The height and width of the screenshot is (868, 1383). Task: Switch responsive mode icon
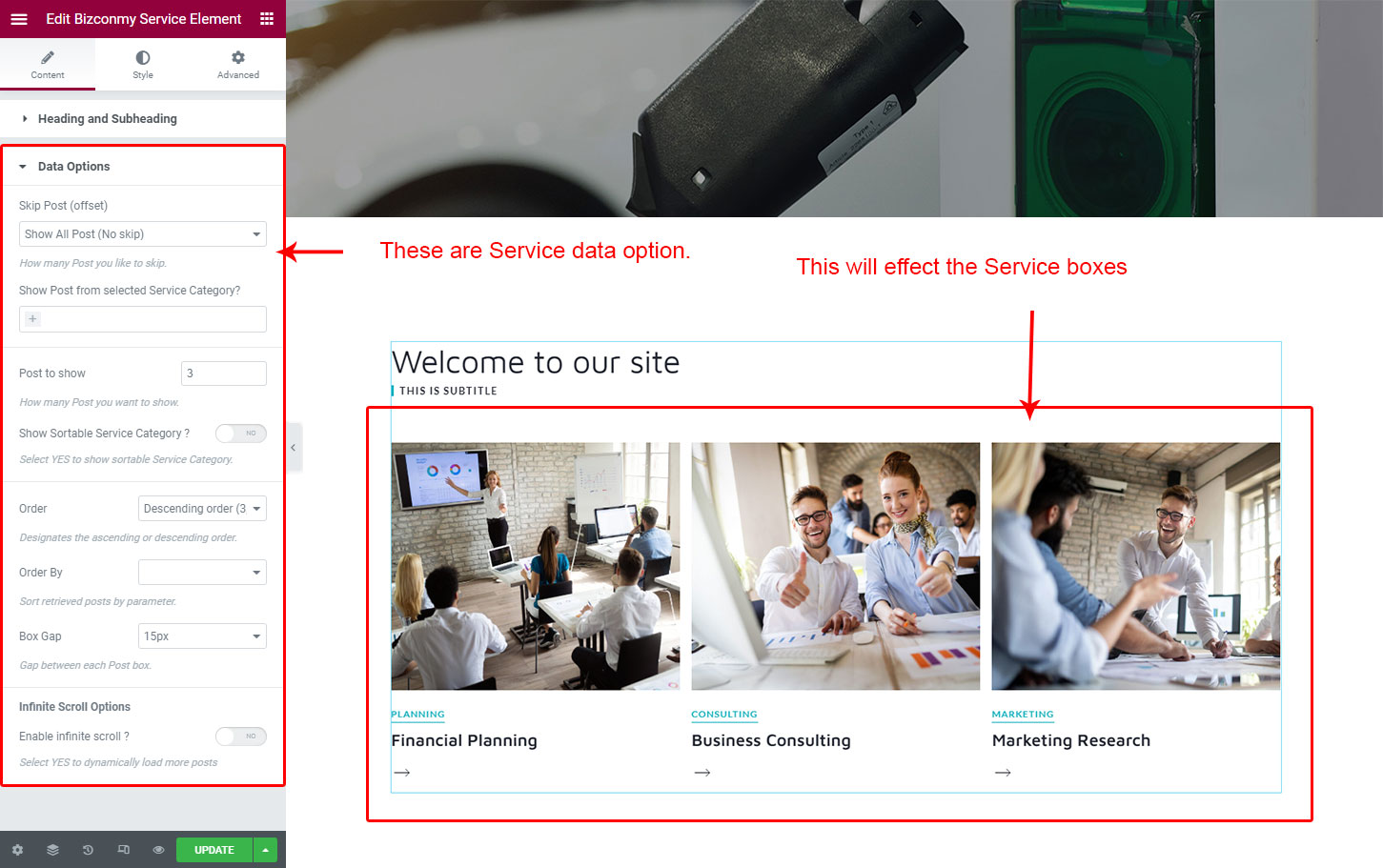coord(123,850)
